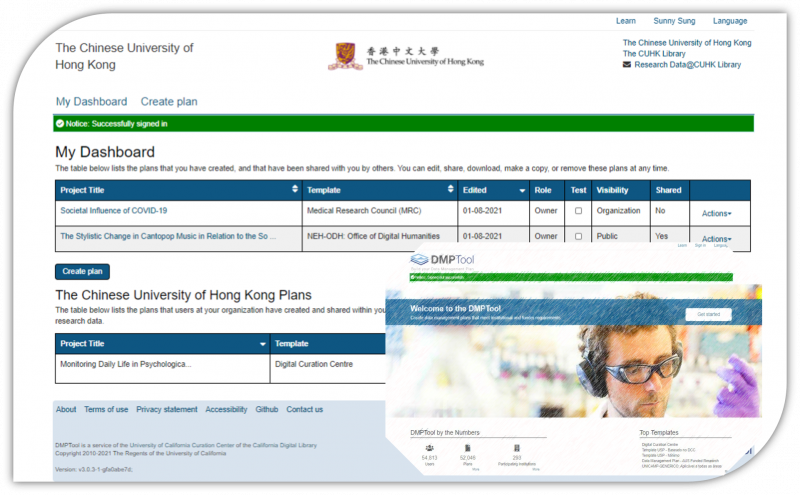Screen dimensions: 800x495
Task: Click the Test column header
Action: pos(578,190)
